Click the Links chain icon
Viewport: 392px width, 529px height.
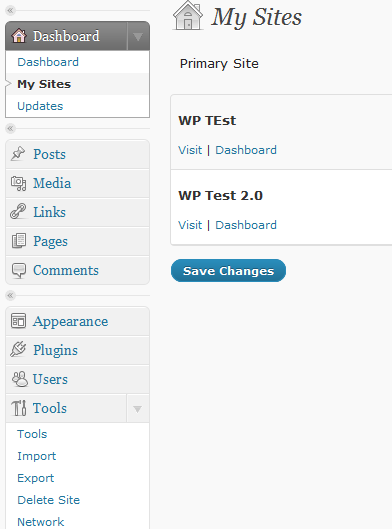tap(18, 212)
